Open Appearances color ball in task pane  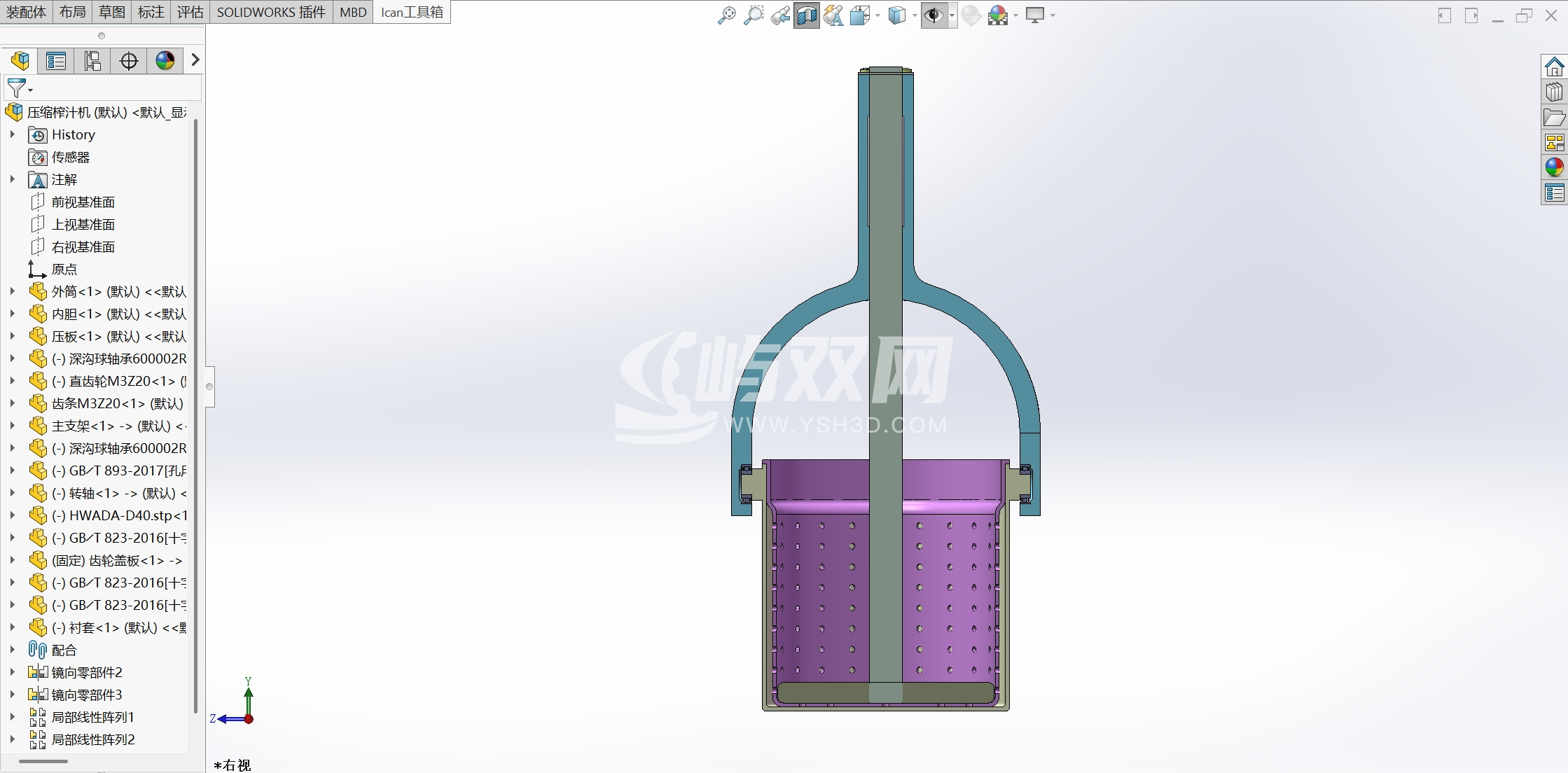click(x=1554, y=167)
